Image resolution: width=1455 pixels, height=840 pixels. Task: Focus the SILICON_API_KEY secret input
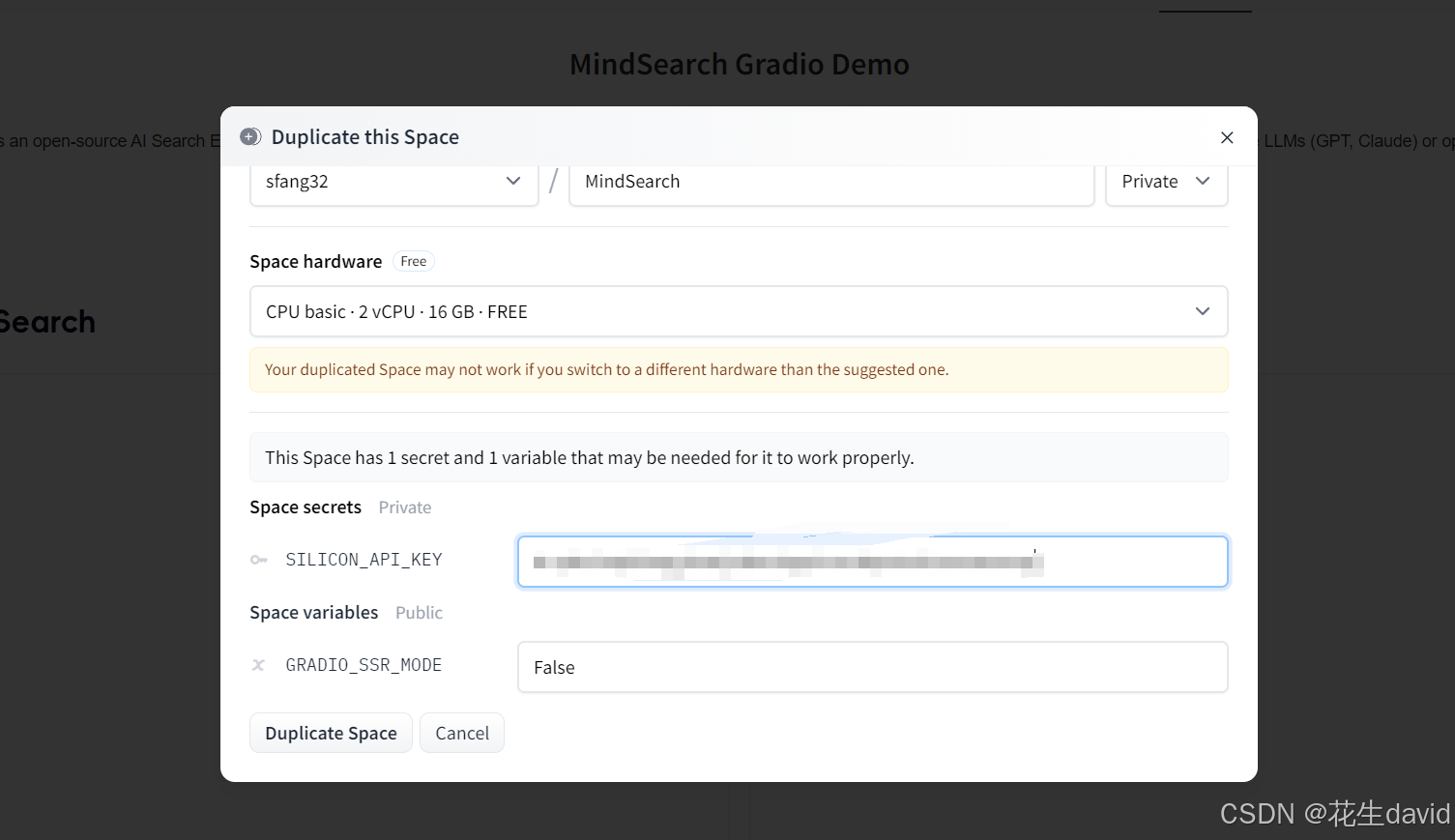click(x=873, y=562)
